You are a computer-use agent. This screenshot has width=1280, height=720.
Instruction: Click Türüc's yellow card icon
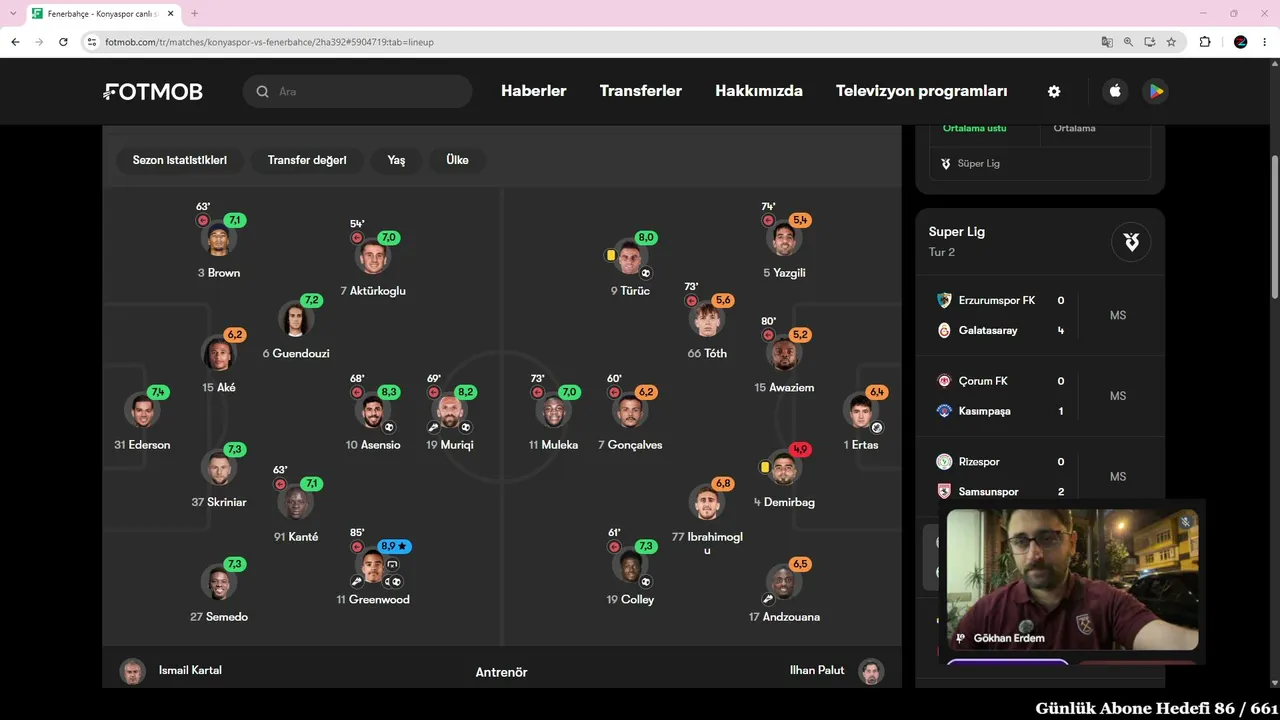(610, 255)
